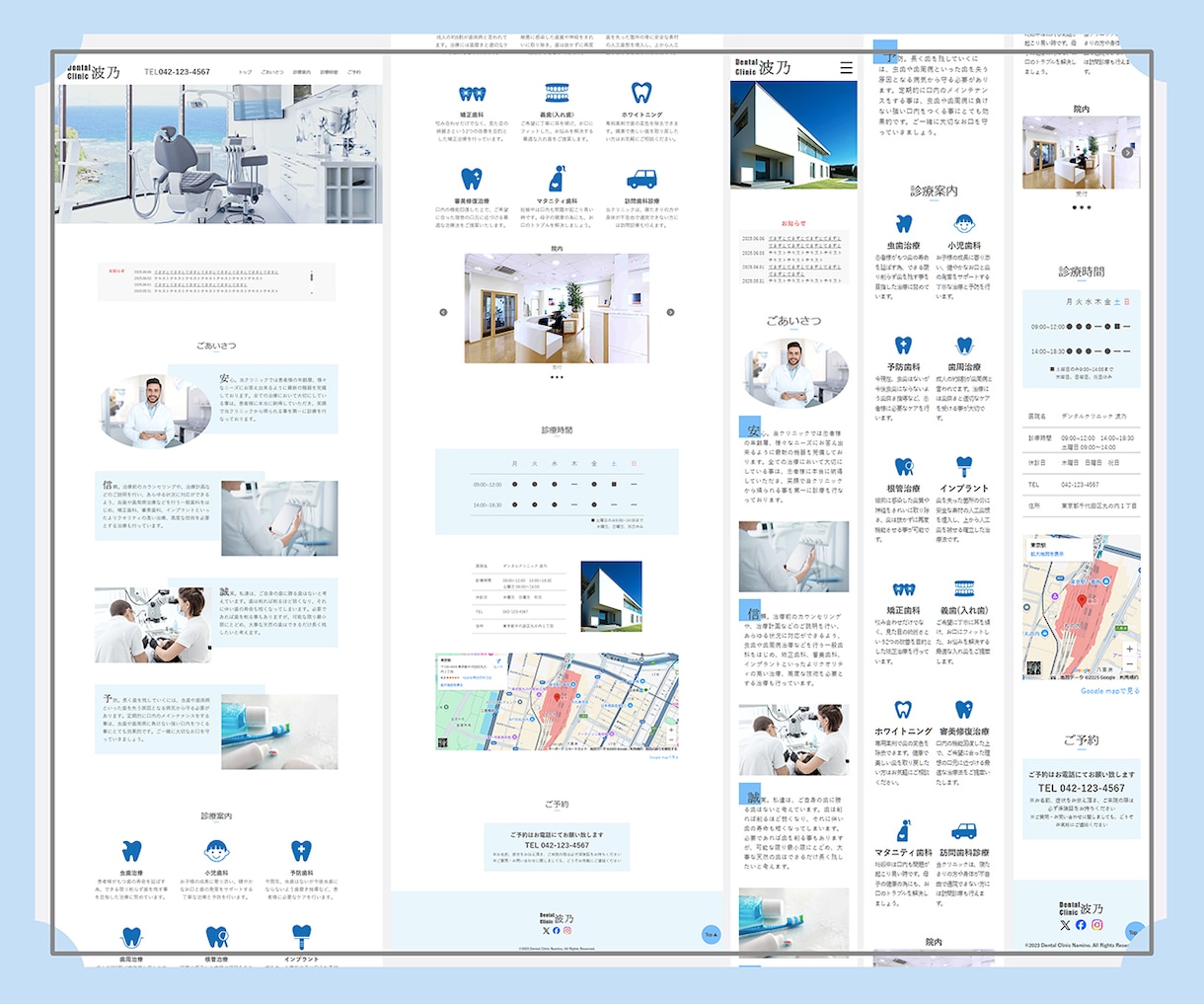Screen dimensions: 1204x1004
Task: Advance the mobile 院内 carousel with the right arrow
Action: pyautogui.click(x=1127, y=153)
